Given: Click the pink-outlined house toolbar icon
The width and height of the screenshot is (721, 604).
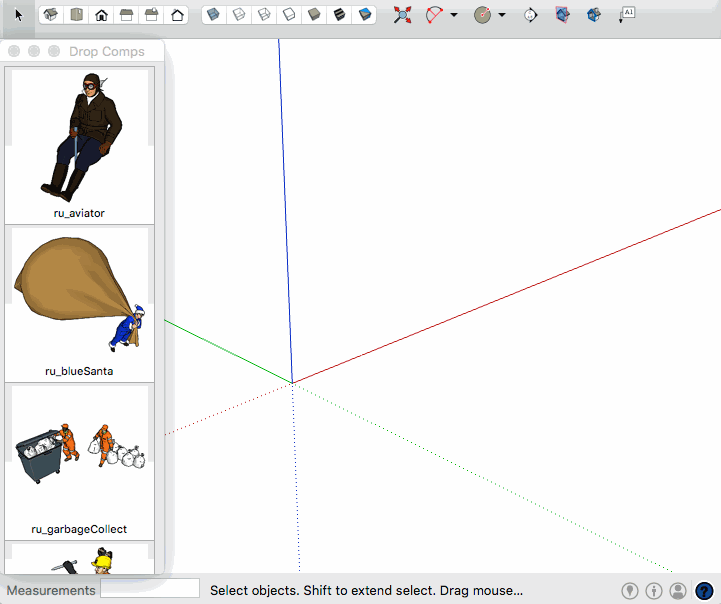Looking at the screenshot, I should (x=562, y=15).
